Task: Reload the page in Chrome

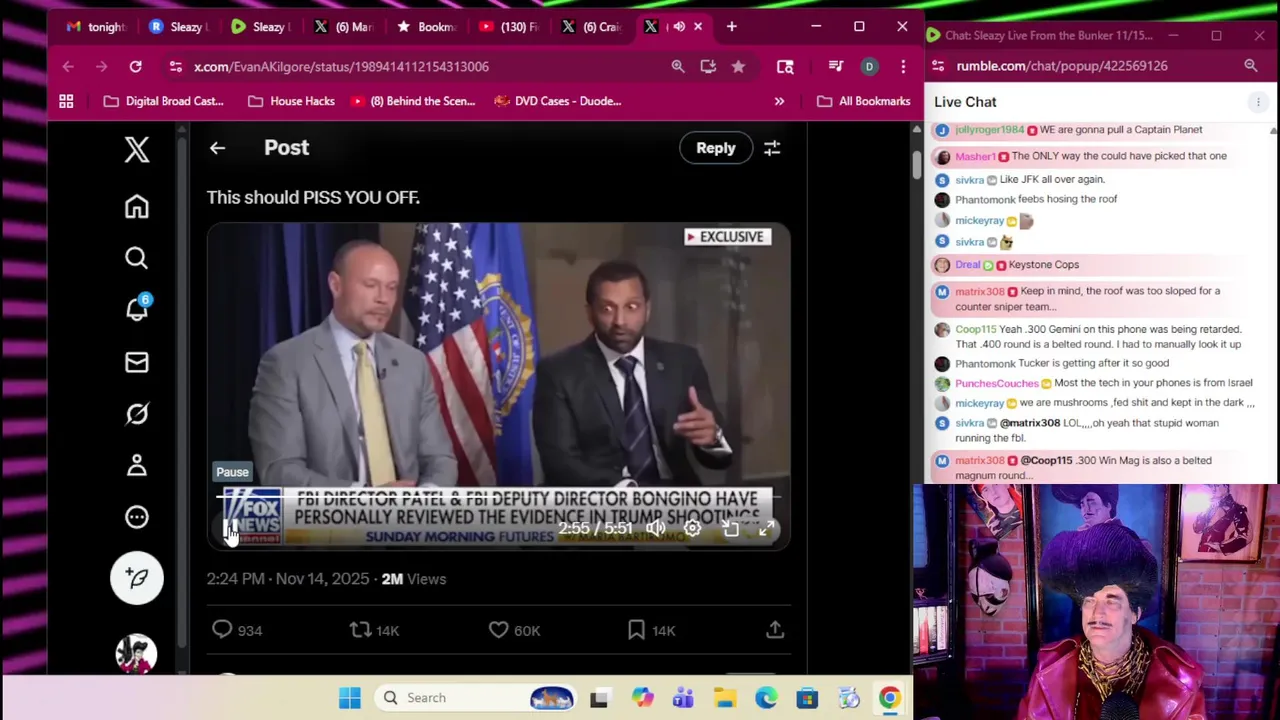Action: click(135, 66)
